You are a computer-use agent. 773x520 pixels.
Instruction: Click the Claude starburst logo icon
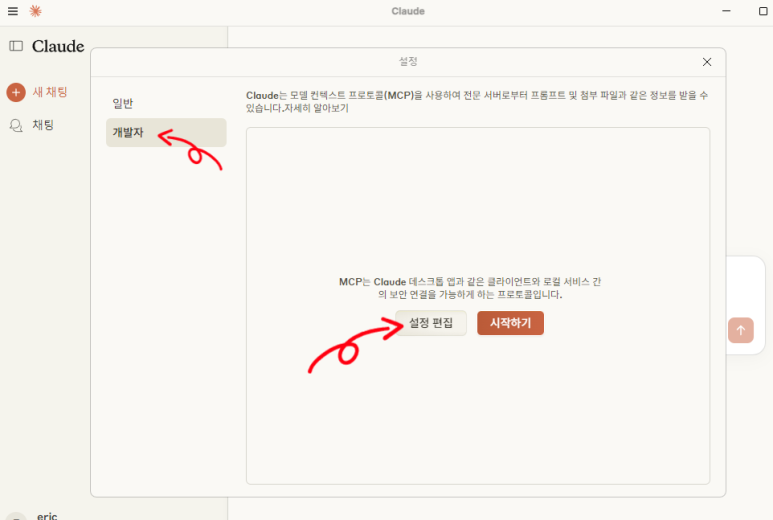(35, 11)
